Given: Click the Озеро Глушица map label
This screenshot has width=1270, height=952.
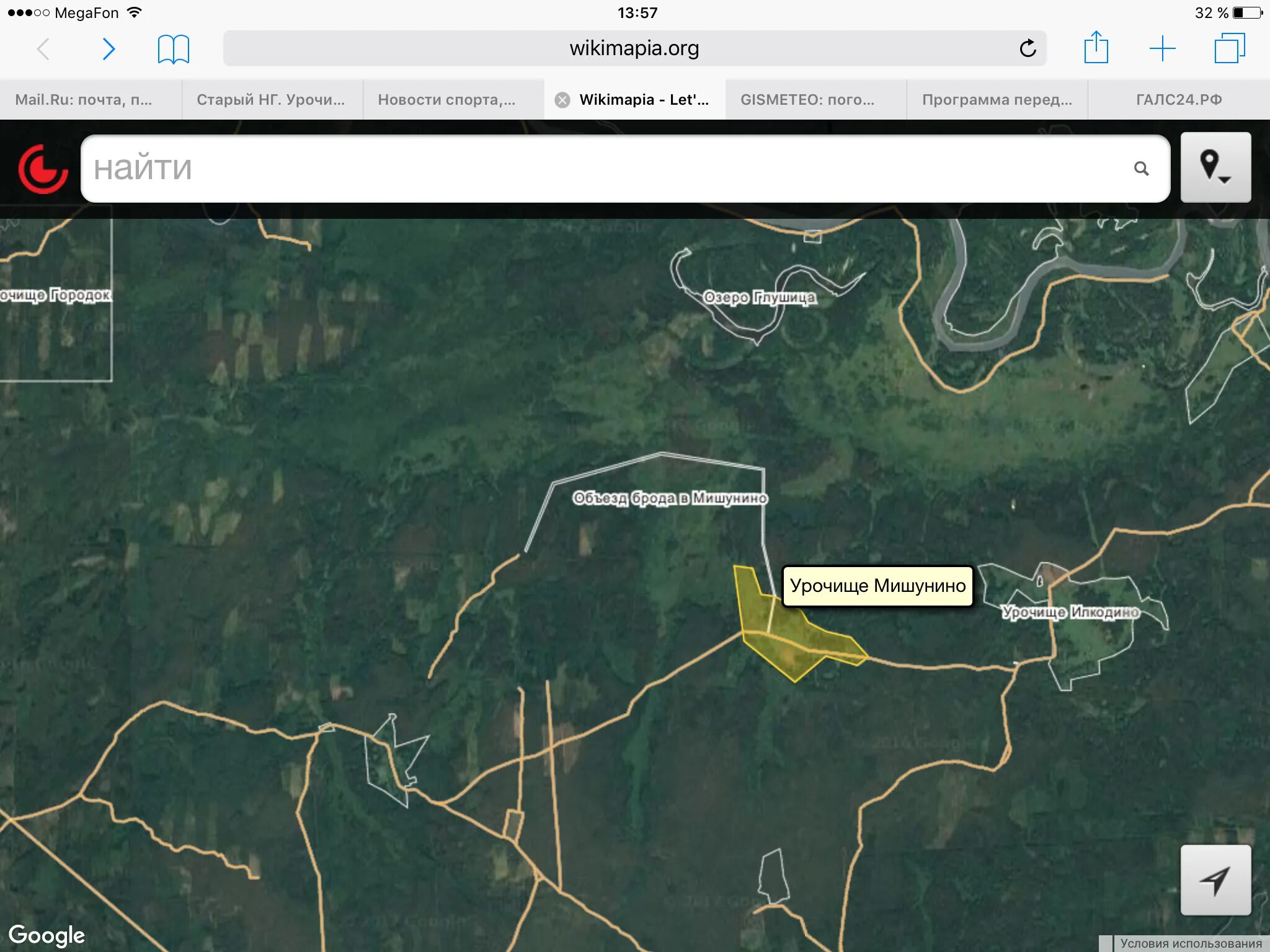Looking at the screenshot, I should (759, 297).
